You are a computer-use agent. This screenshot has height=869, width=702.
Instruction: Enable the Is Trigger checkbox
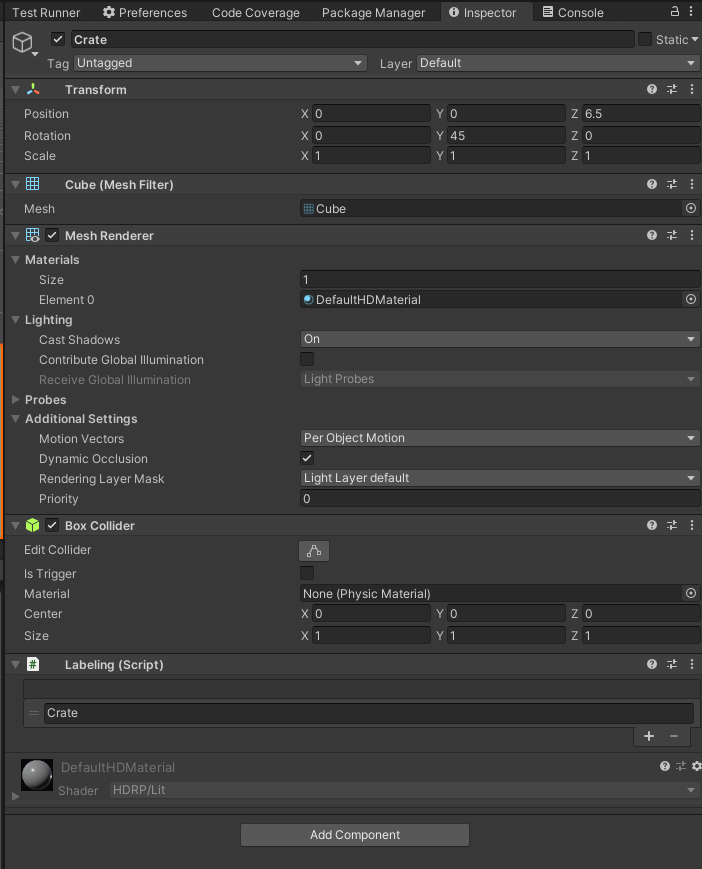(306, 573)
